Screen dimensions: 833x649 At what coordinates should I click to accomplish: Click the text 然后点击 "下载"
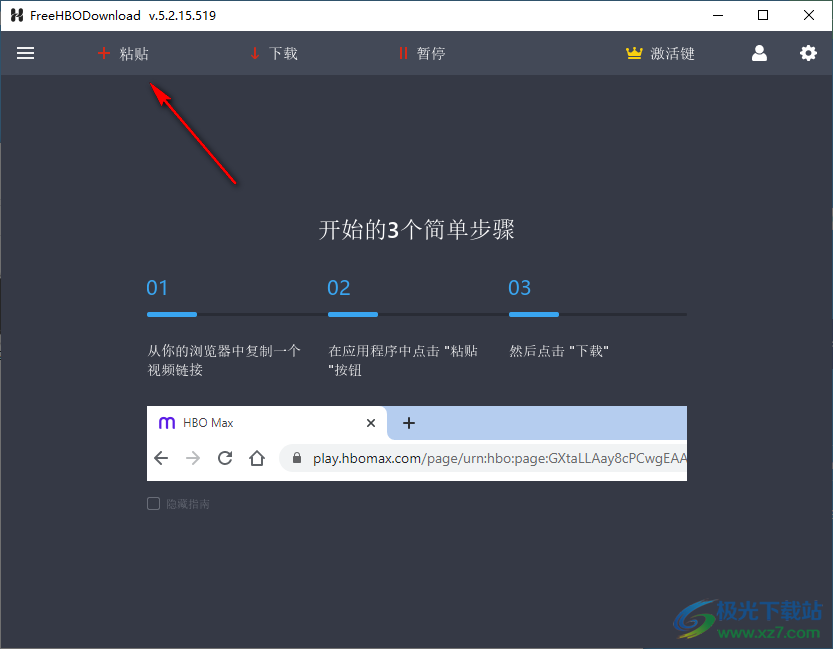tap(559, 351)
